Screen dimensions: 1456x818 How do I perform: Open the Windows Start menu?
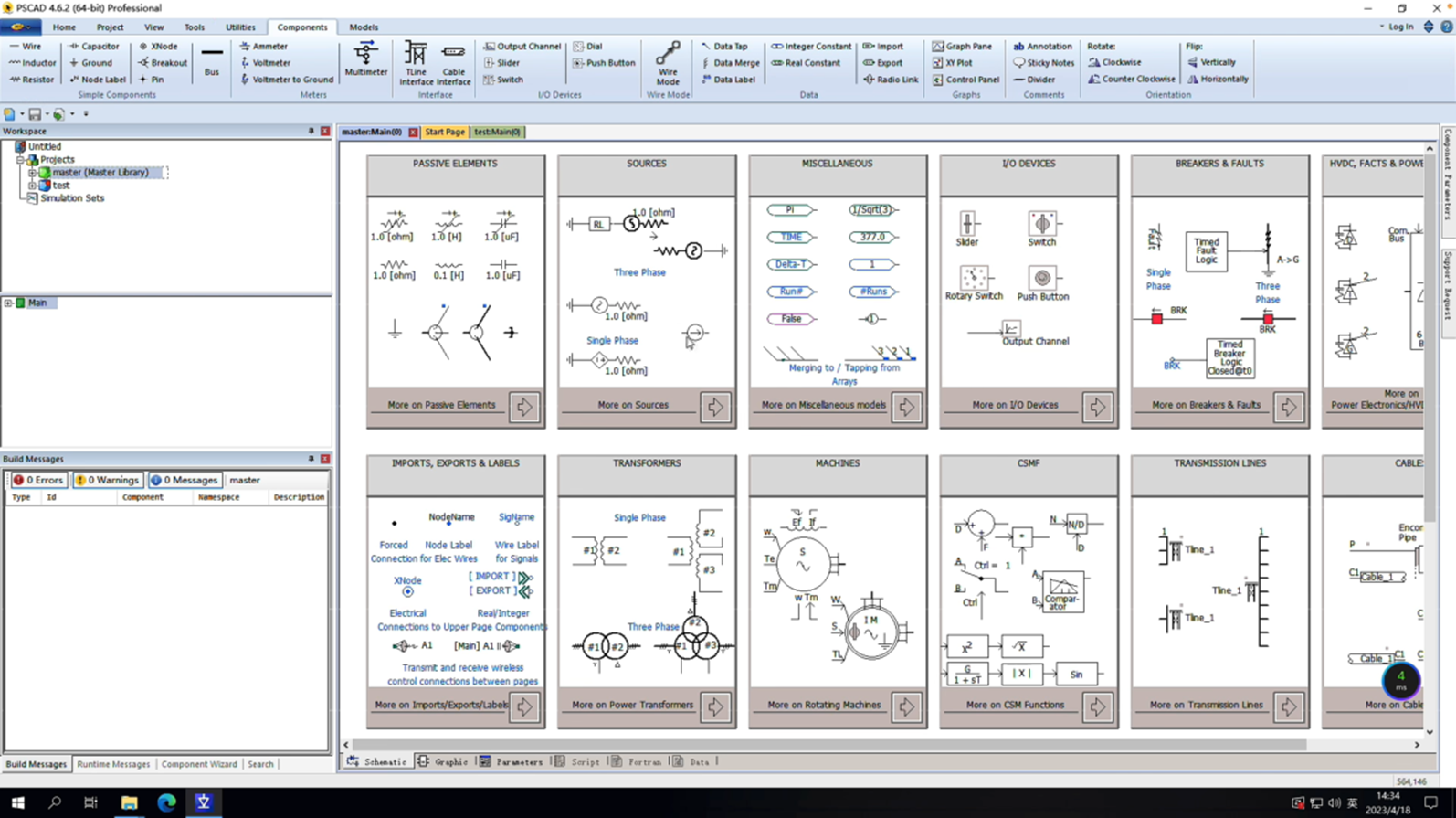pos(17,802)
